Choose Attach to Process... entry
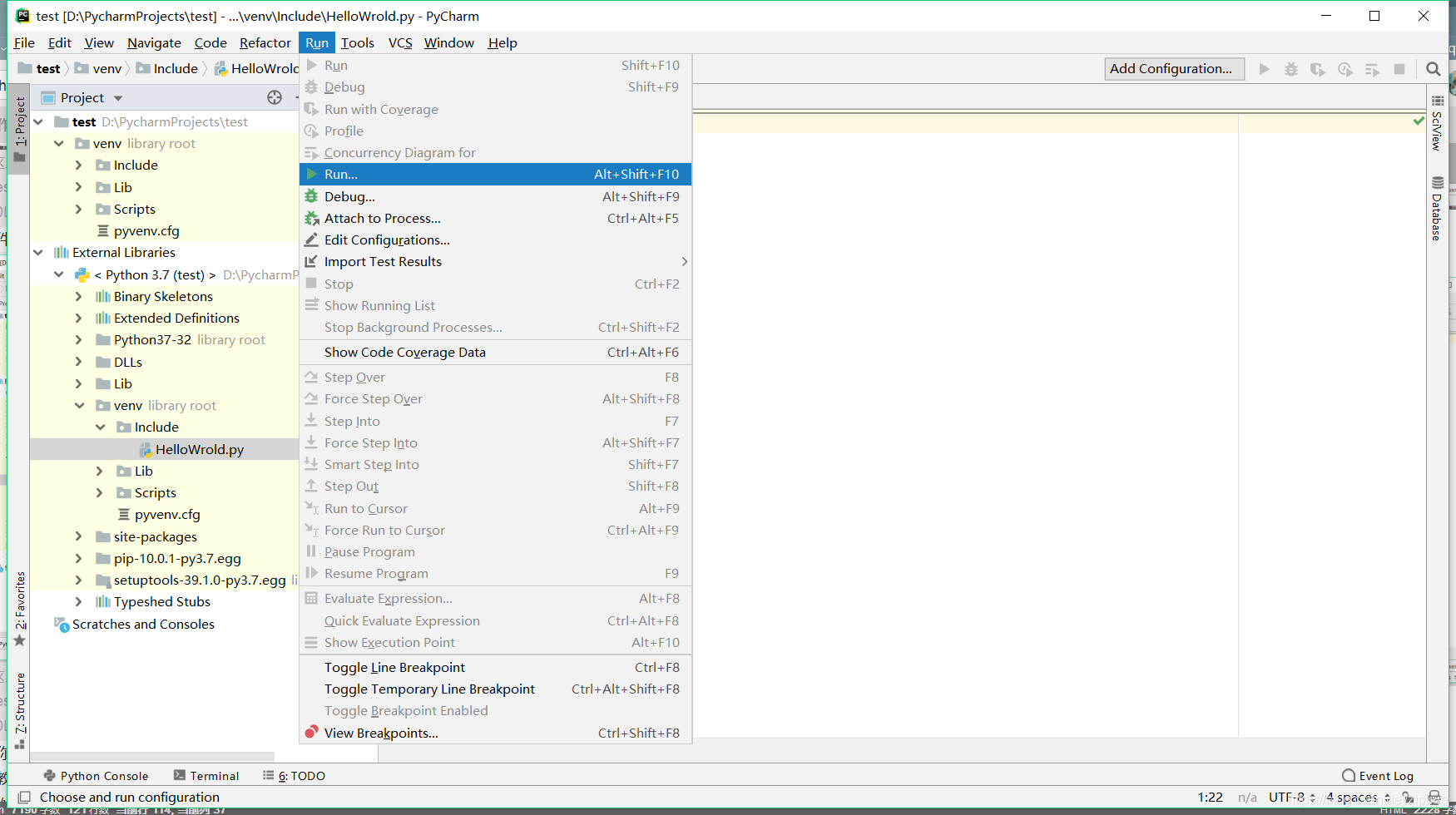The width and height of the screenshot is (1456, 815). tap(495, 218)
